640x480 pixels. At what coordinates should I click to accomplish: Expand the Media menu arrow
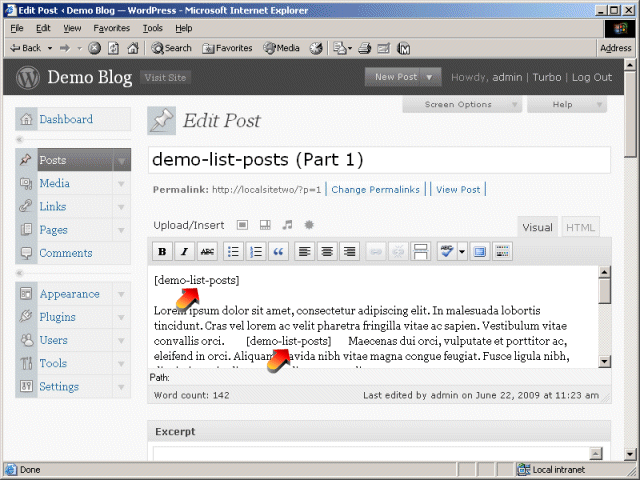[121, 184]
